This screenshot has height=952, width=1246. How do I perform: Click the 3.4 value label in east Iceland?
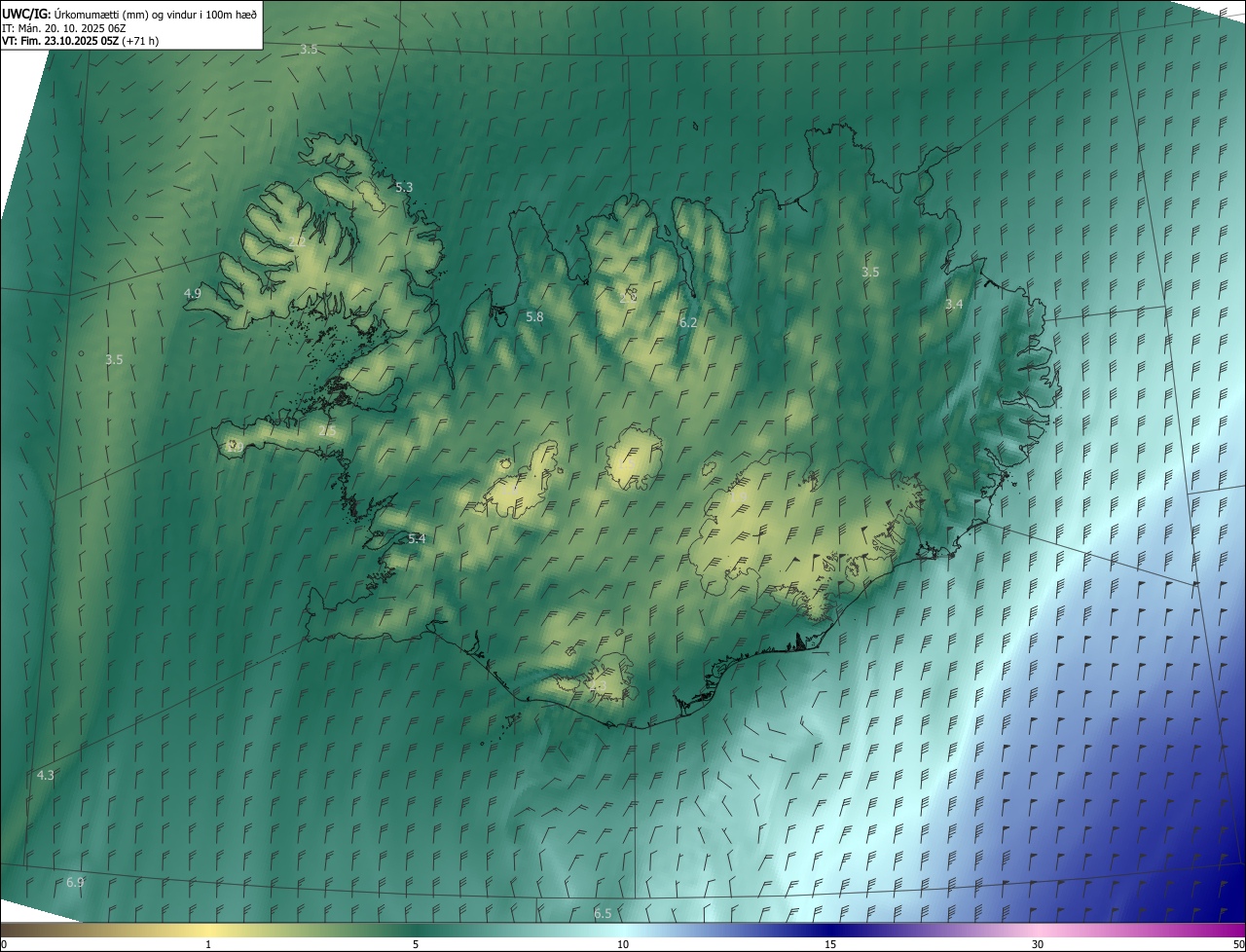pyautogui.click(x=954, y=305)
